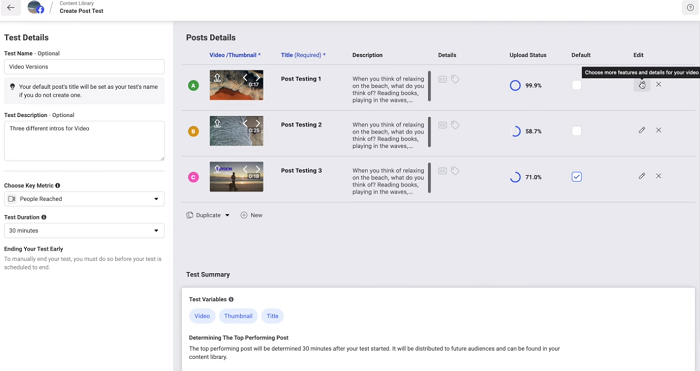700x371 pixels.
Task: Click the Post Testing 2 title
Action: 301,125
